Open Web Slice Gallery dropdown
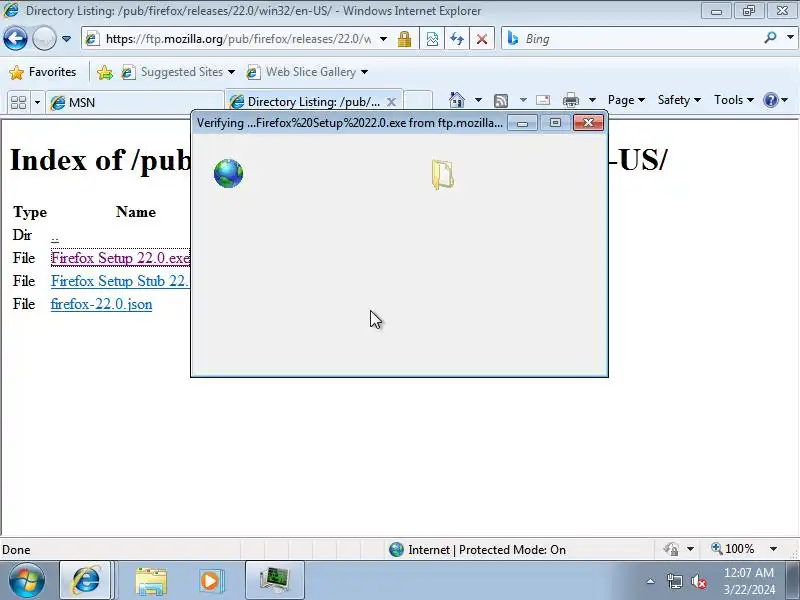 (x=307, y=72)
